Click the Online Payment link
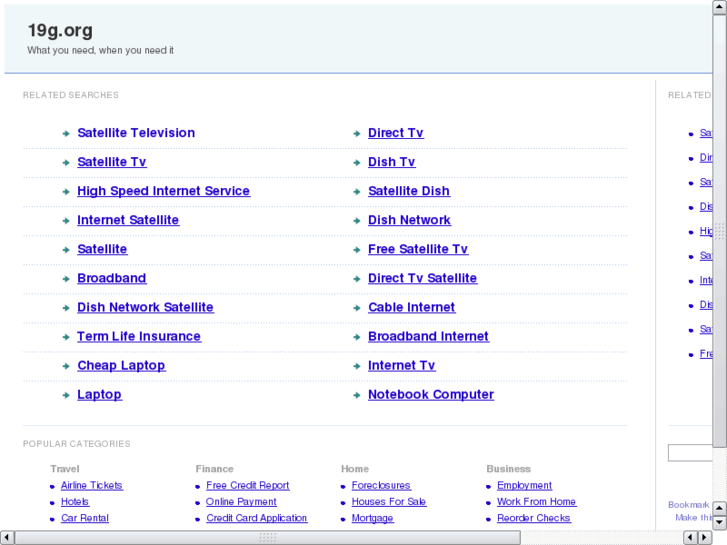 (241, 502)
